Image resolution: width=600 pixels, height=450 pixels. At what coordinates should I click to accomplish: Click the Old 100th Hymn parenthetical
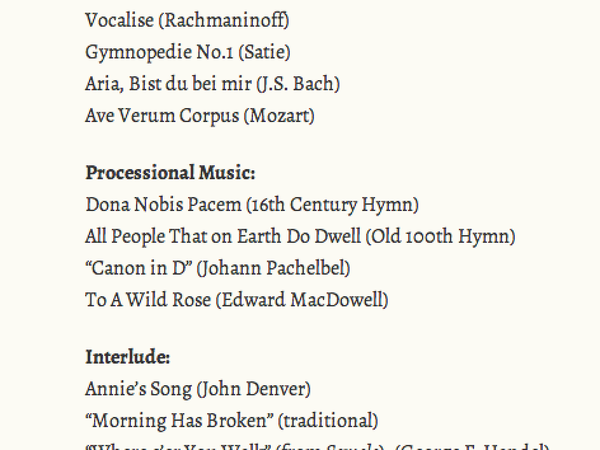[440, 236]
